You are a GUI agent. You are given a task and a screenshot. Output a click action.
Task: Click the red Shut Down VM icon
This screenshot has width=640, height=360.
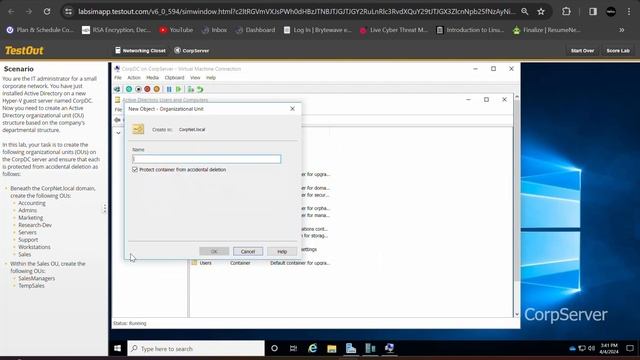pos(147,89)
